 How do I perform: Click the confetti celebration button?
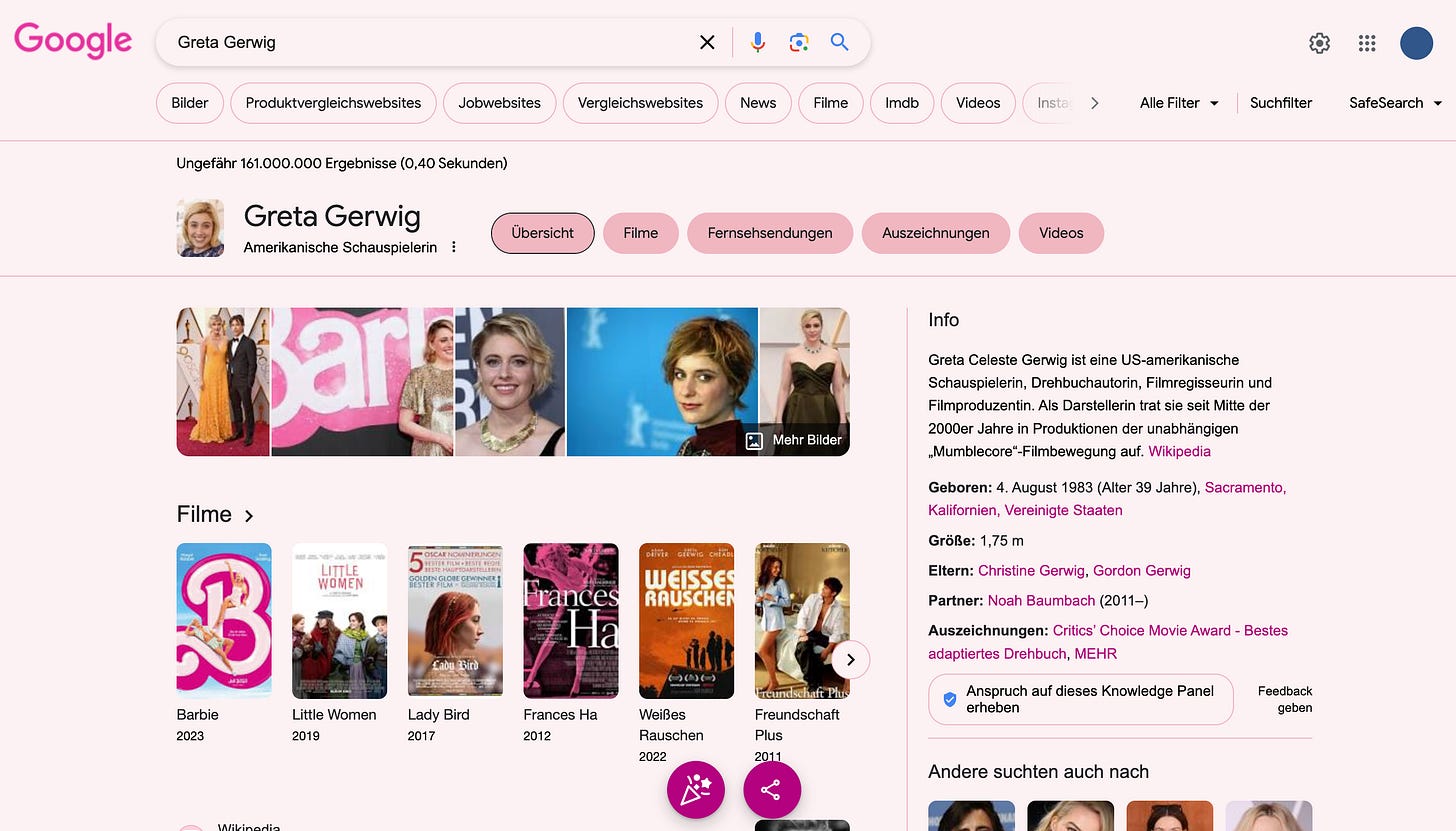pyautogui.click(x=696, y=790)
